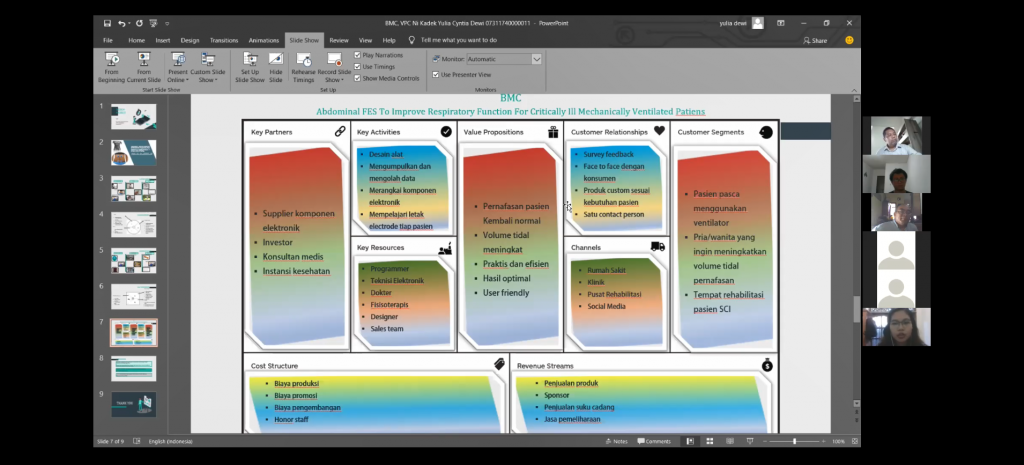Click the Save icon in quick access toolbar
The height and width of the screenshot is (465, 1024).
(x=107, y=23)
